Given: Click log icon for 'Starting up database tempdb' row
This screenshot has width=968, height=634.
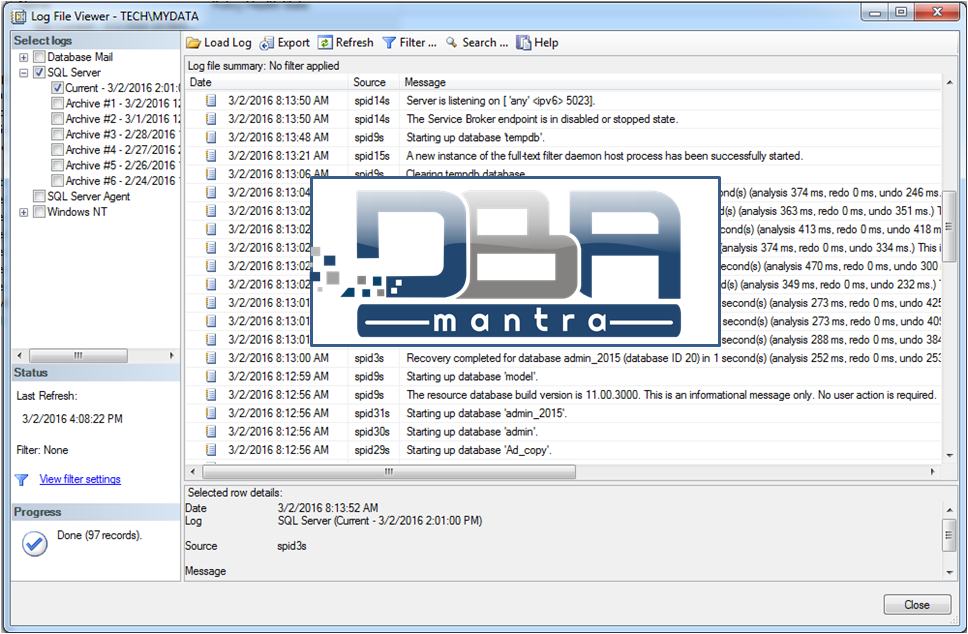Looking at the screenshot, I should tap(211, 137).
